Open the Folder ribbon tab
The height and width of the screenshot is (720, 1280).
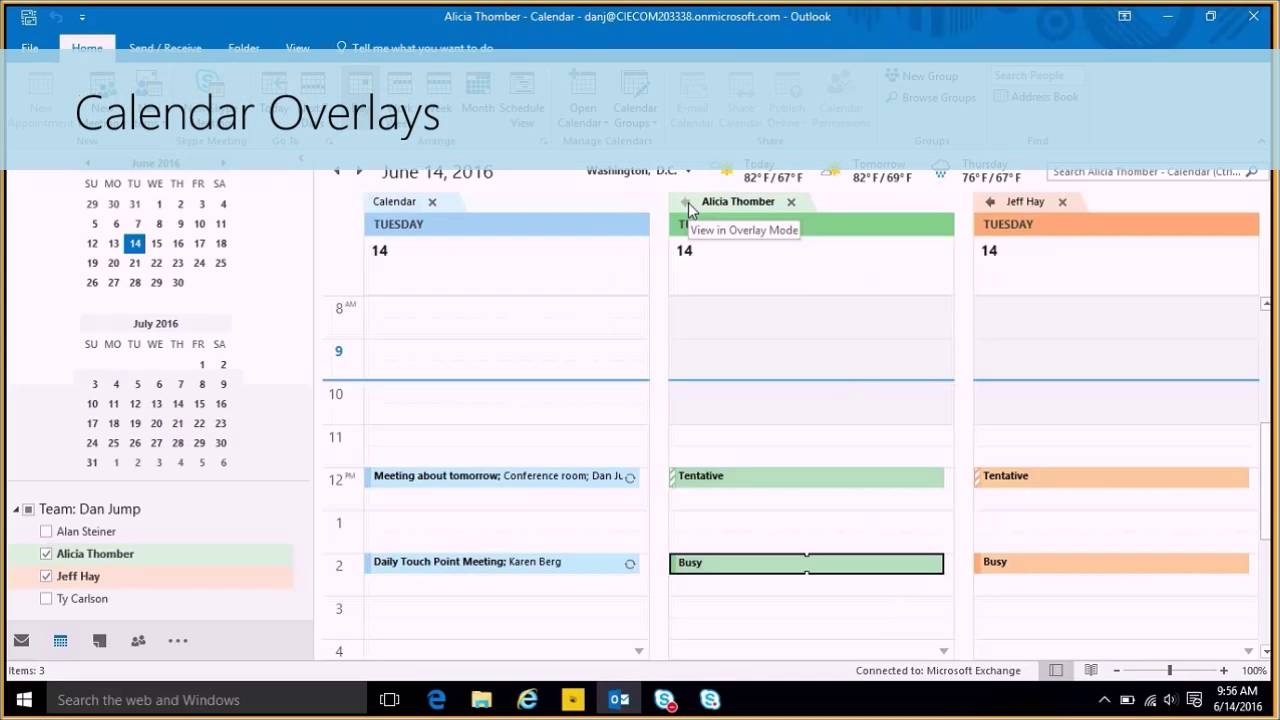tap(243, 47)
